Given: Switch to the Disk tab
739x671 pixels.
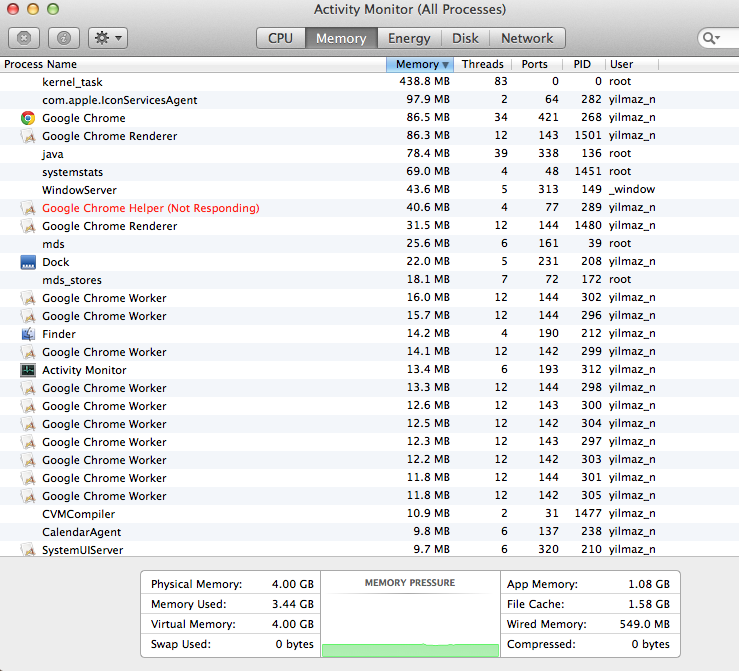Looking at the screenshot, I should click(465, 38).
